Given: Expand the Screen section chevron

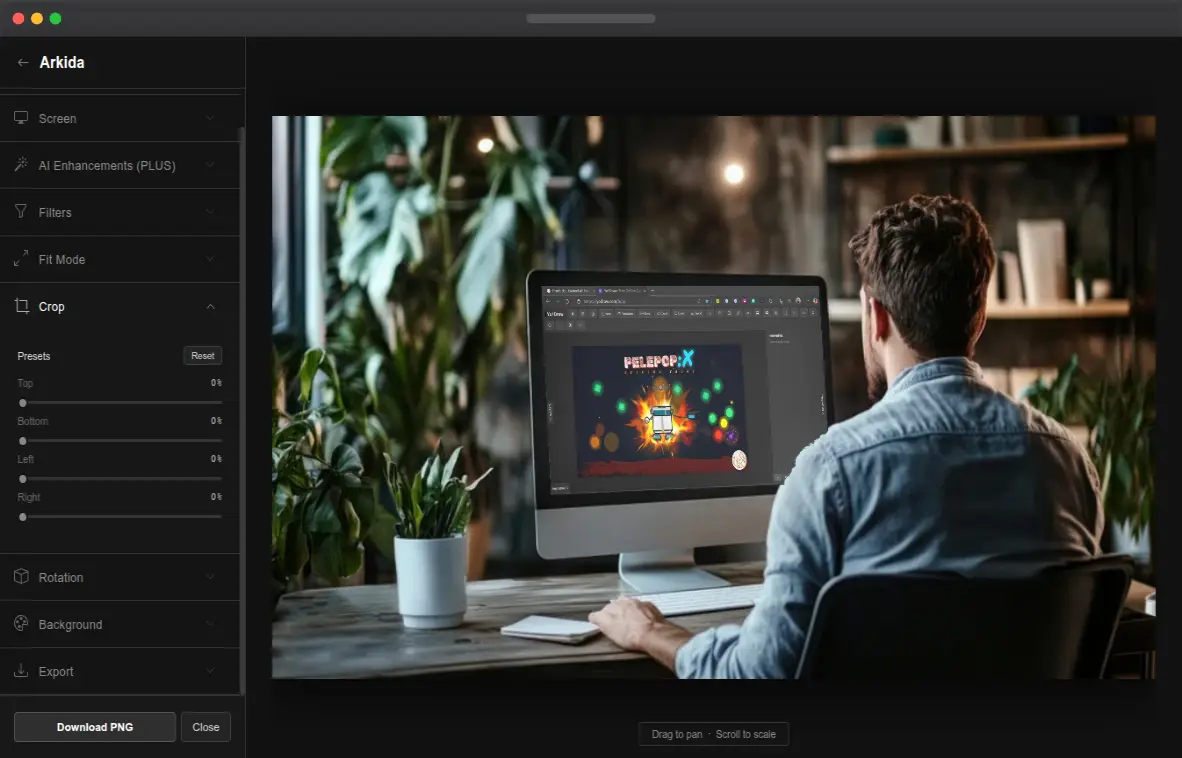Looking at the screenshot, I should click(210, 118).
